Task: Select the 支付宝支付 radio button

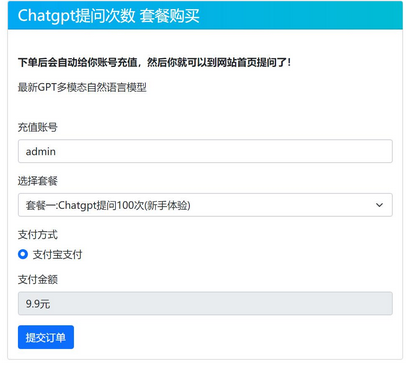Action: coord(23,254)
